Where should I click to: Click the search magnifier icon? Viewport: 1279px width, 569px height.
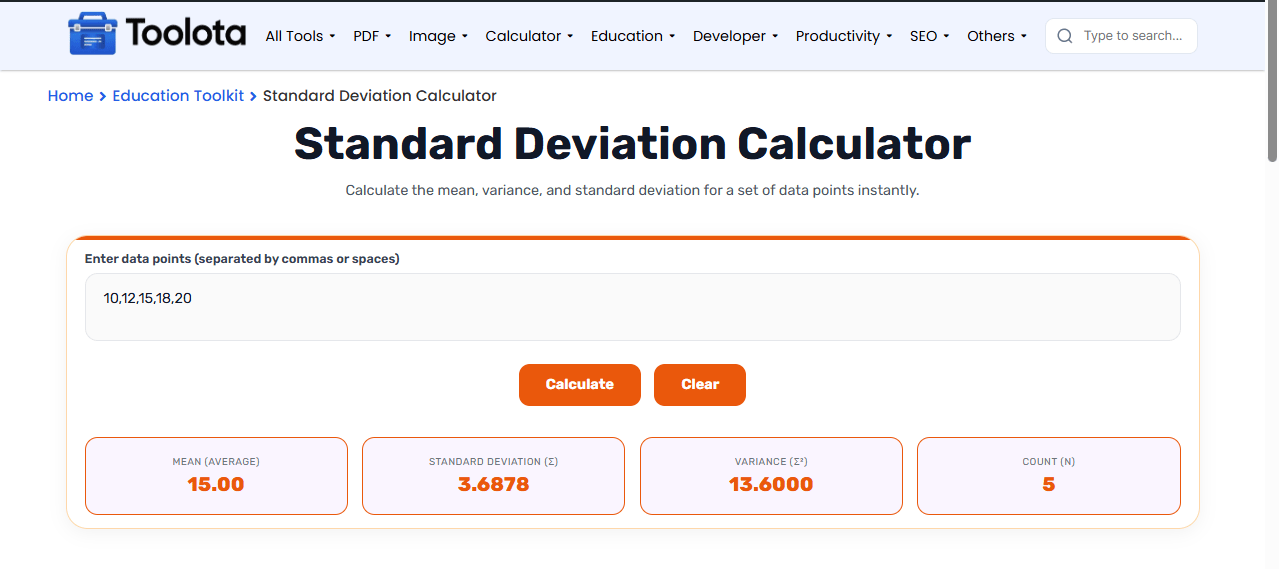1065,36
